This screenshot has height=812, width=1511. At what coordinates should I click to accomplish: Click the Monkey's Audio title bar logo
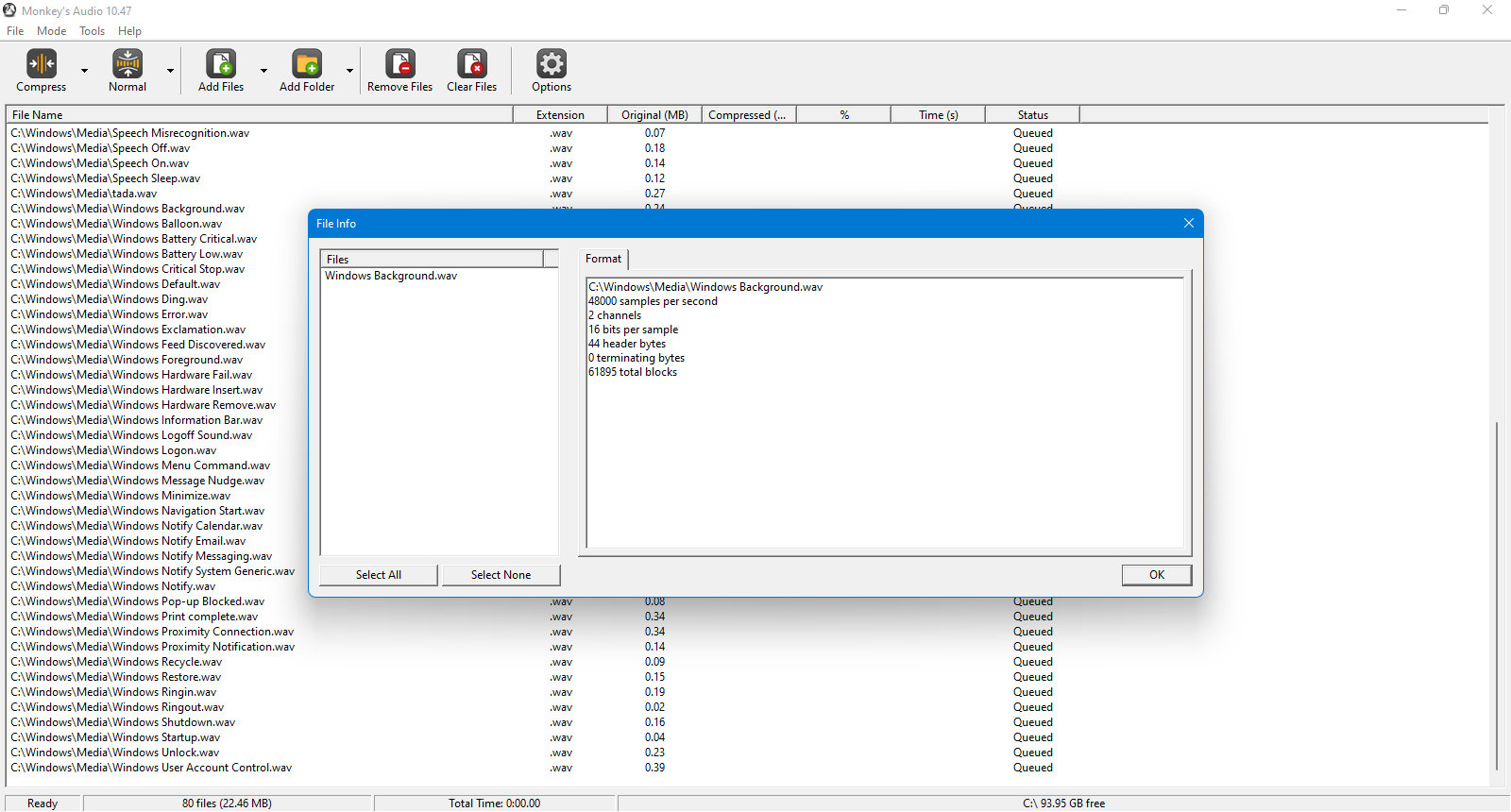click(x=9, y=10)
